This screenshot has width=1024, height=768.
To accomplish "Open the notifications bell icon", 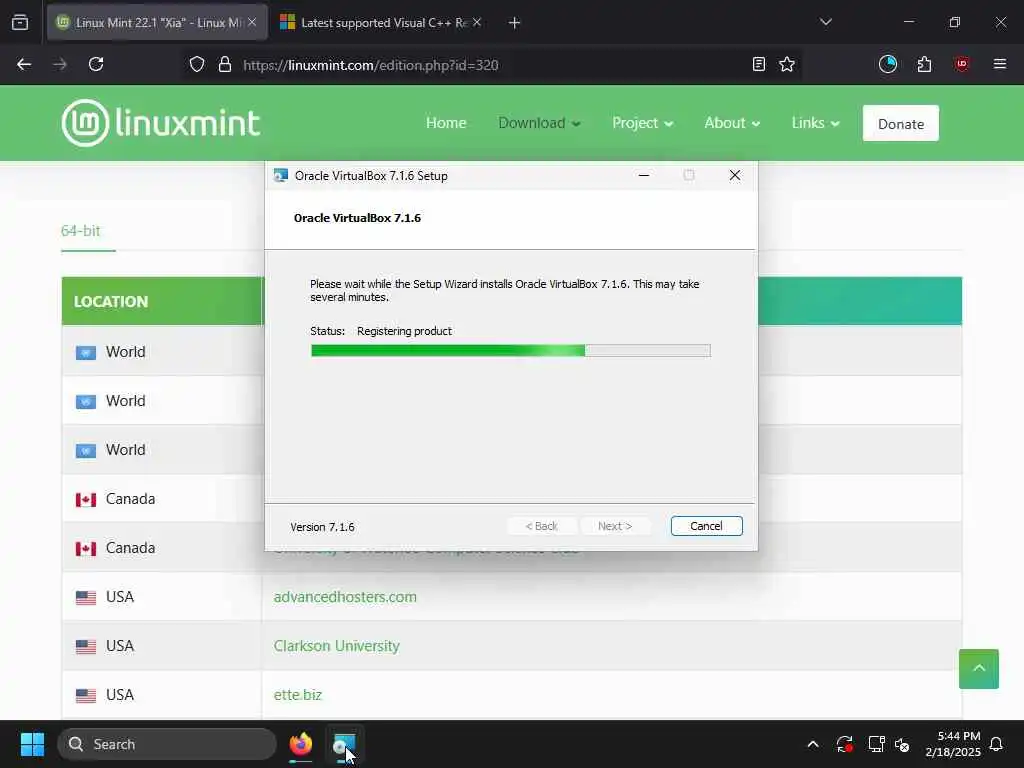I will tap(996, 744).
